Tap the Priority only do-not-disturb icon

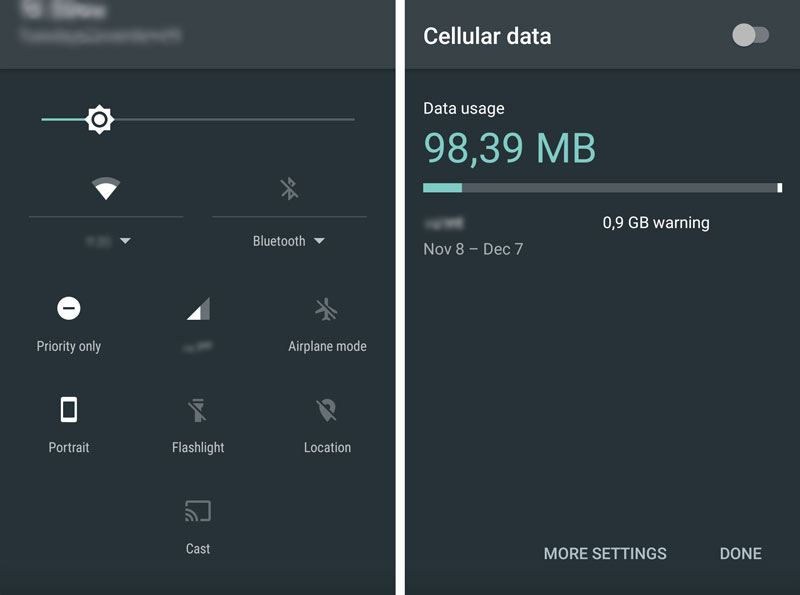click(x=69, y=308)
